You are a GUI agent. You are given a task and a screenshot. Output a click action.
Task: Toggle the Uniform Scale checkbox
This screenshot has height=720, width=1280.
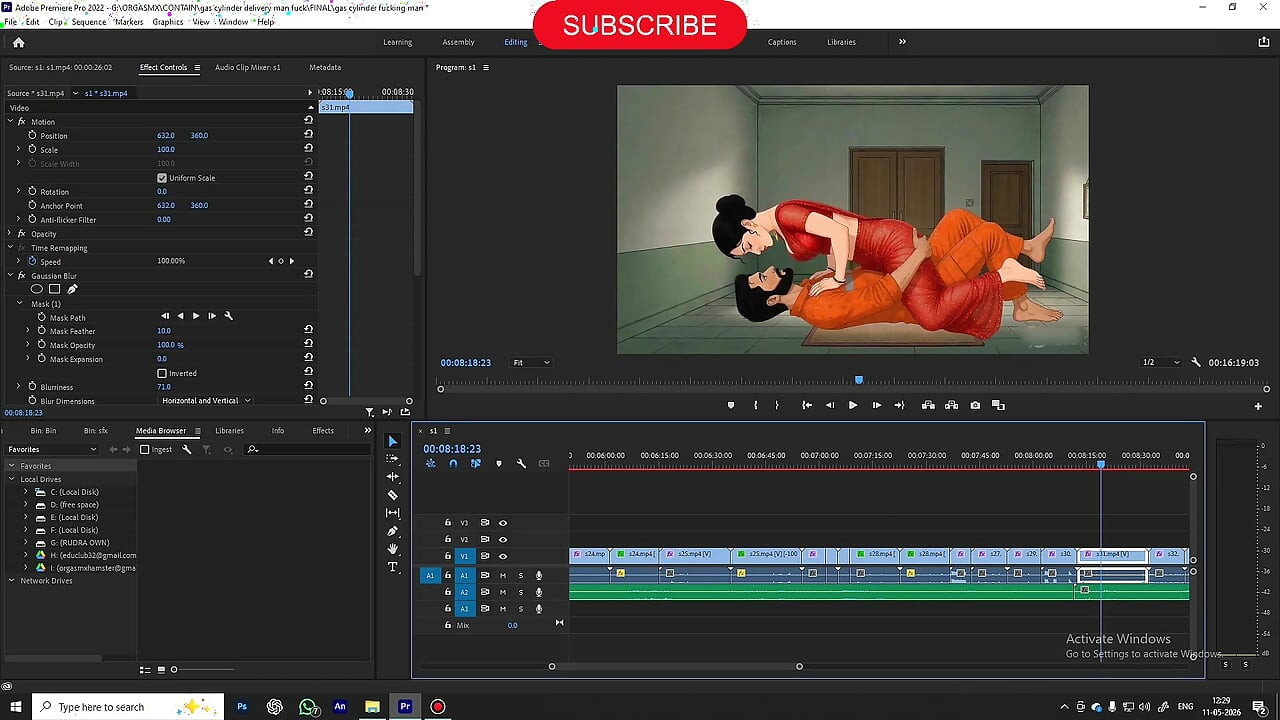click(162, 178)
